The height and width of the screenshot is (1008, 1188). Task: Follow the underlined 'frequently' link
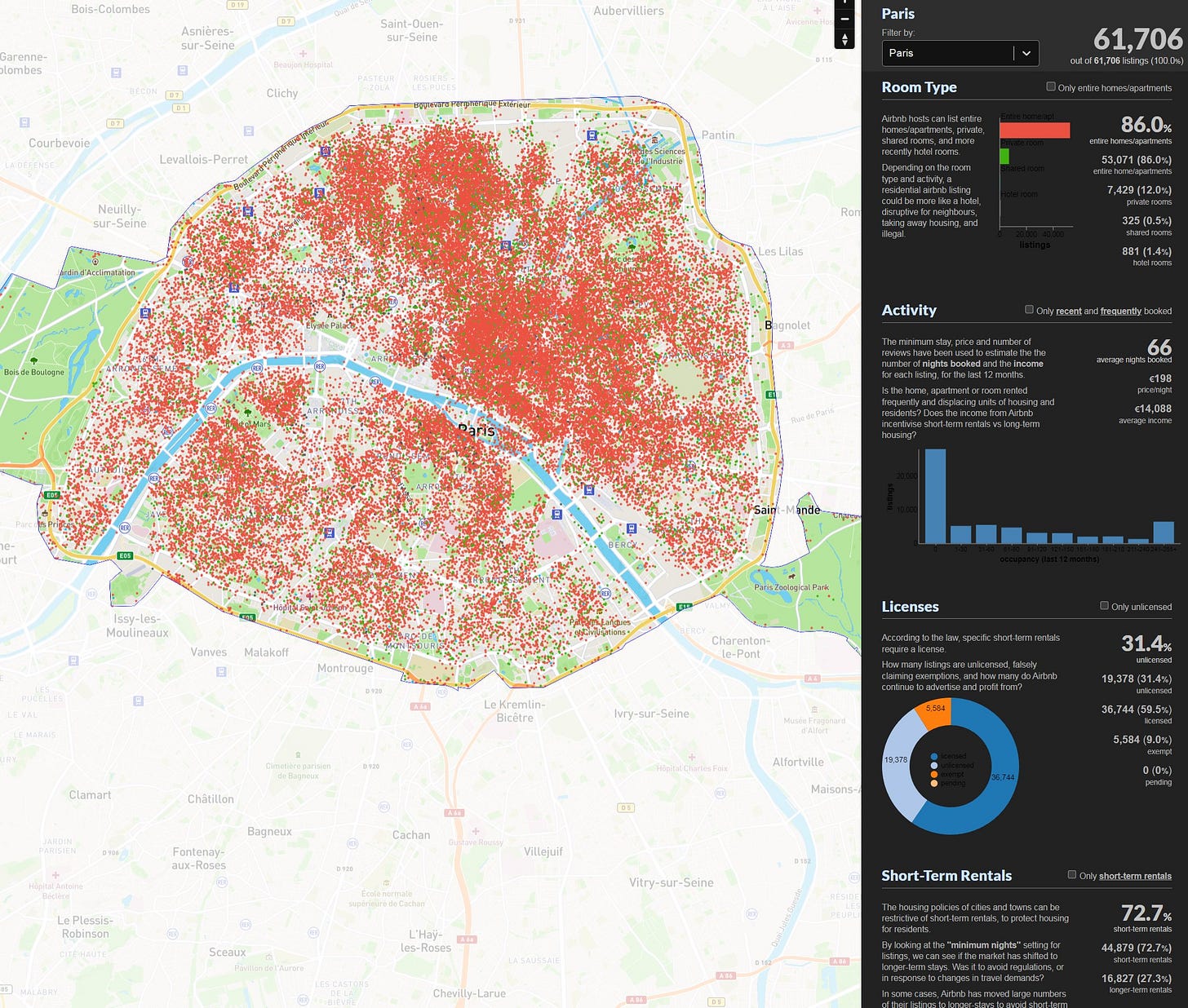point(1120,312)
